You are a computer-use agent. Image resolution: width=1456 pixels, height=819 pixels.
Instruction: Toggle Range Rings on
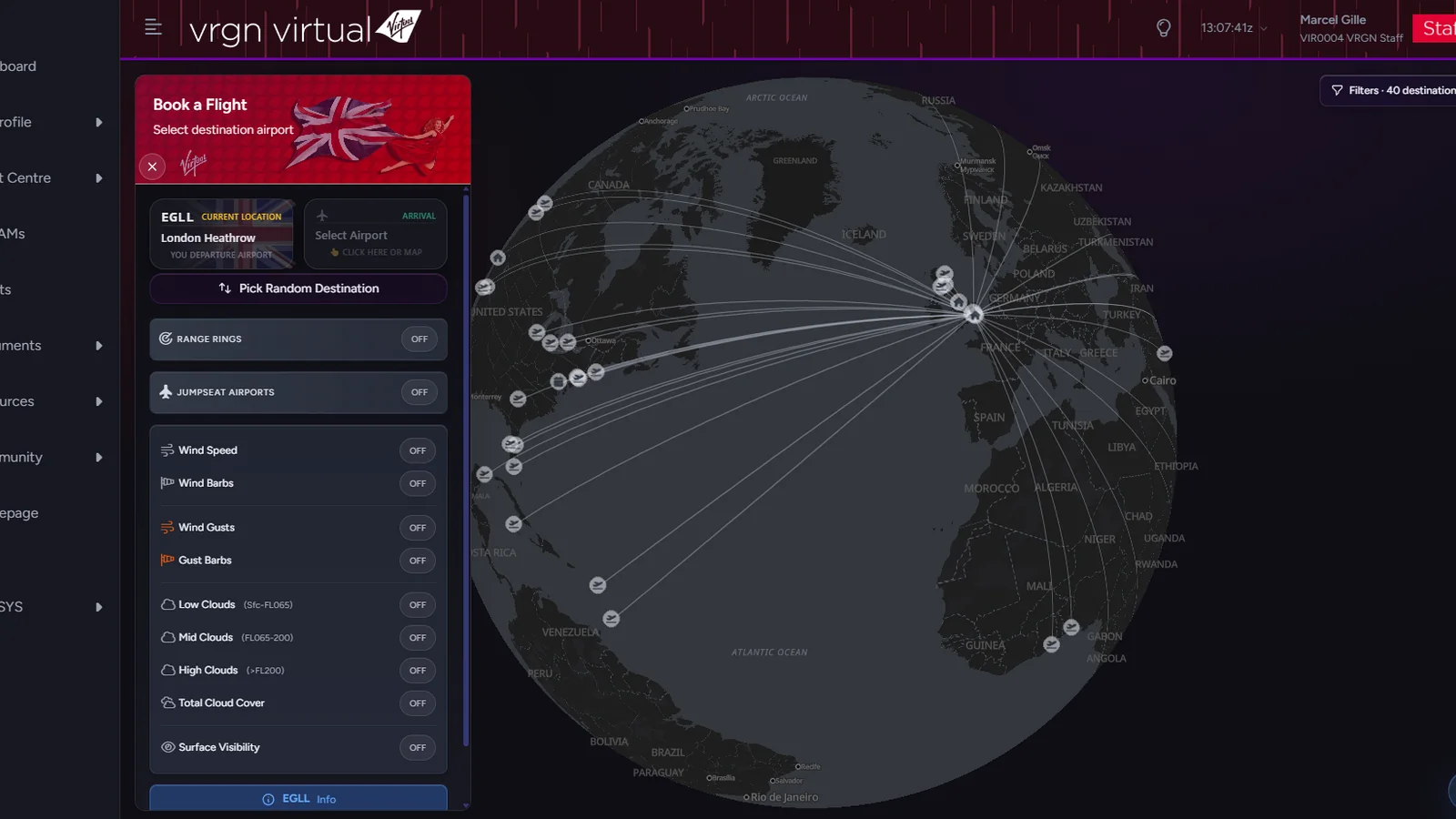(x=419, y=339)
